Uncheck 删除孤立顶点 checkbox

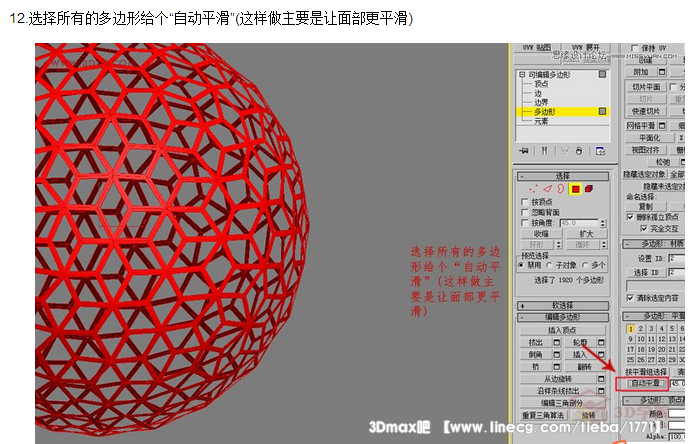click(630, 217)
